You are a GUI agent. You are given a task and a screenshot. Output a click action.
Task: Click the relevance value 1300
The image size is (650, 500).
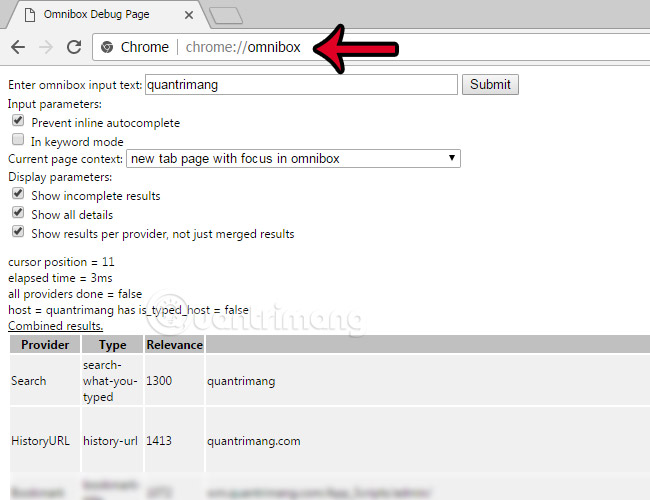159,381
